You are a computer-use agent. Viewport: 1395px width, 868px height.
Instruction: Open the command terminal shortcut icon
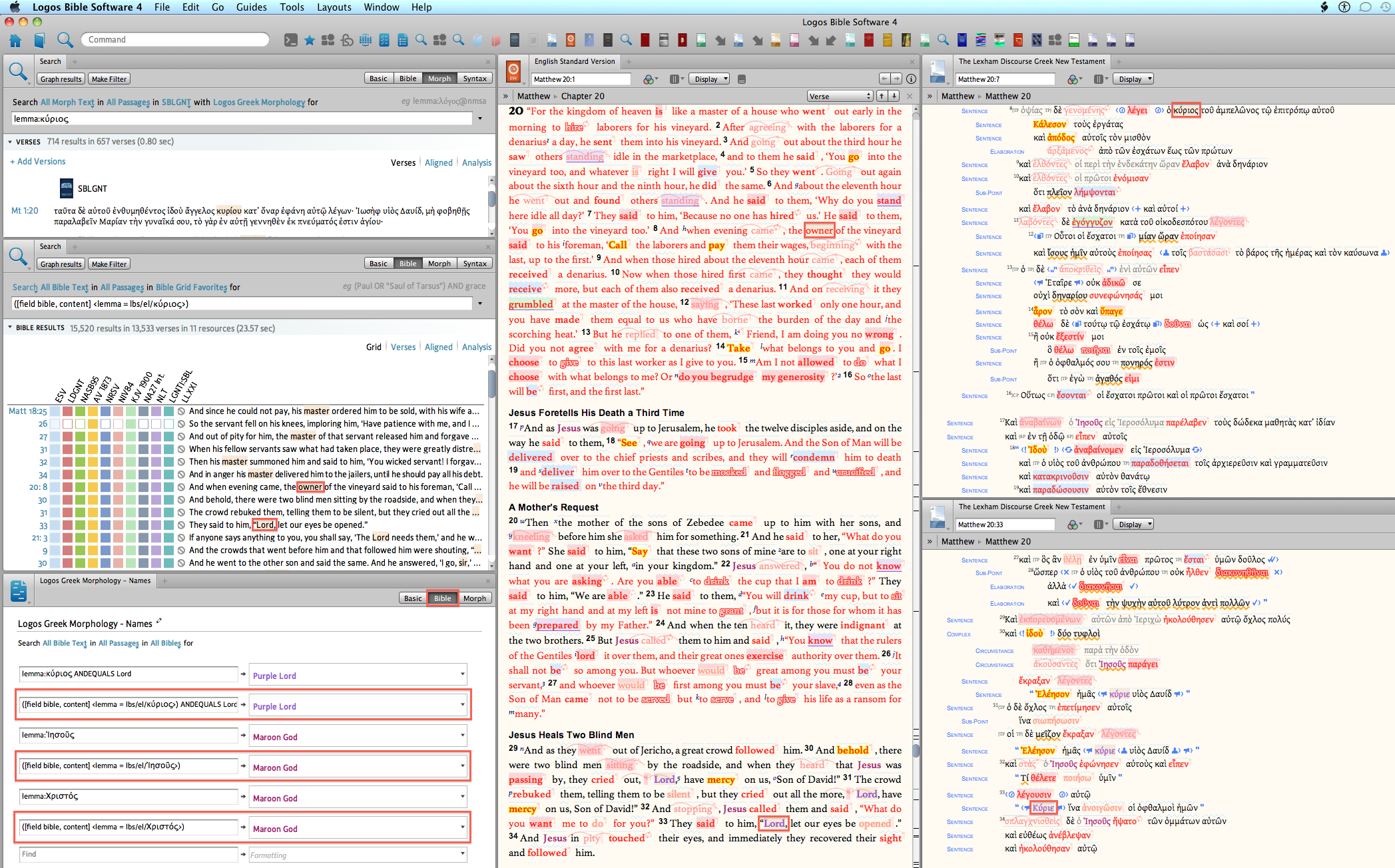pos(291,40)
